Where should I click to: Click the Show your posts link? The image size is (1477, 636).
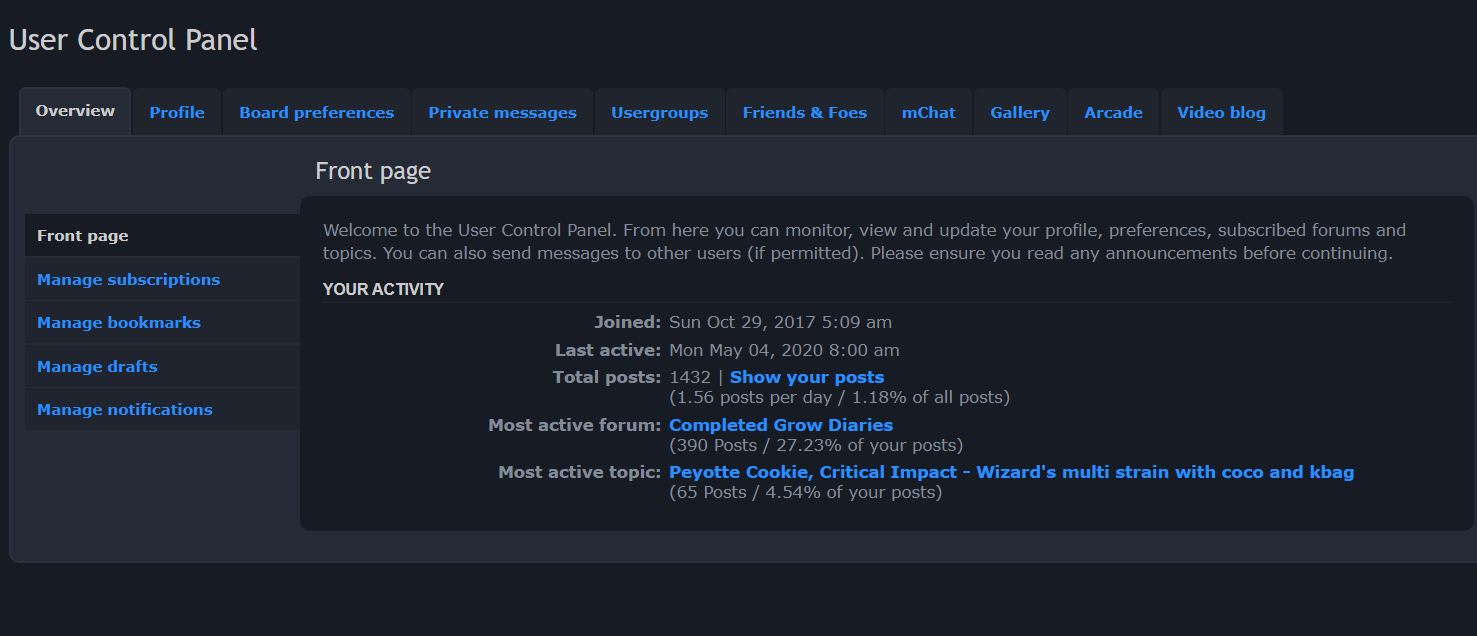pyautogui.click(x=806, y=377)
